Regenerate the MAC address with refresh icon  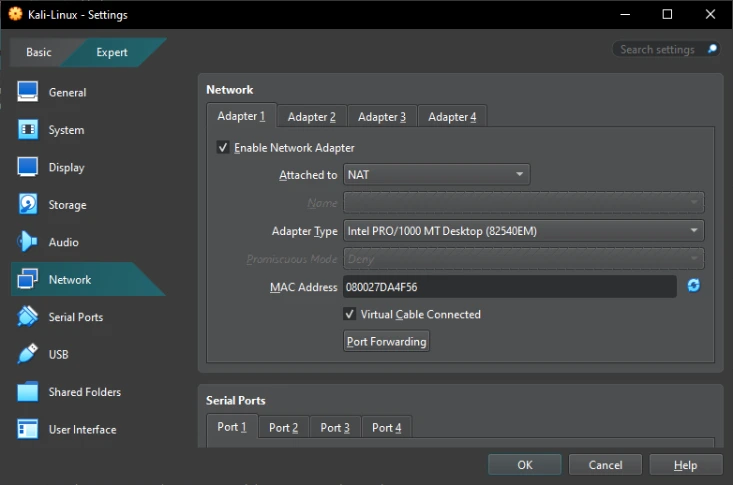694,286
